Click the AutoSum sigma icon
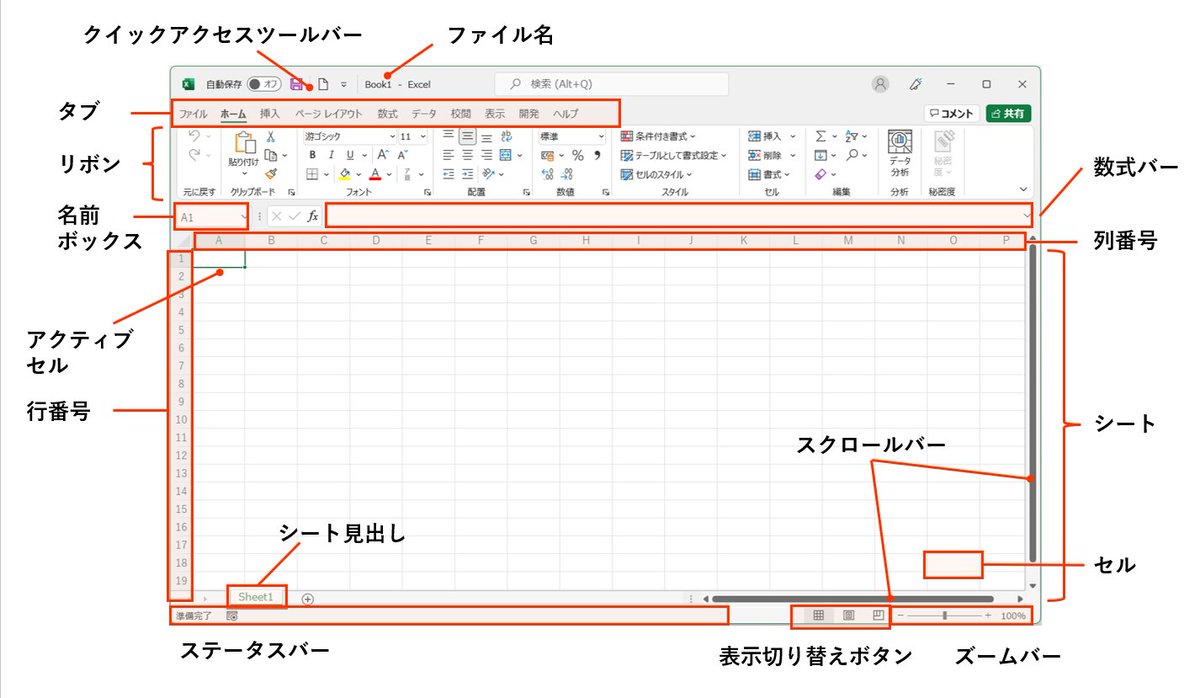Image resolution: width=1200 pixels, height=698 pixels. tap(820, 136)
